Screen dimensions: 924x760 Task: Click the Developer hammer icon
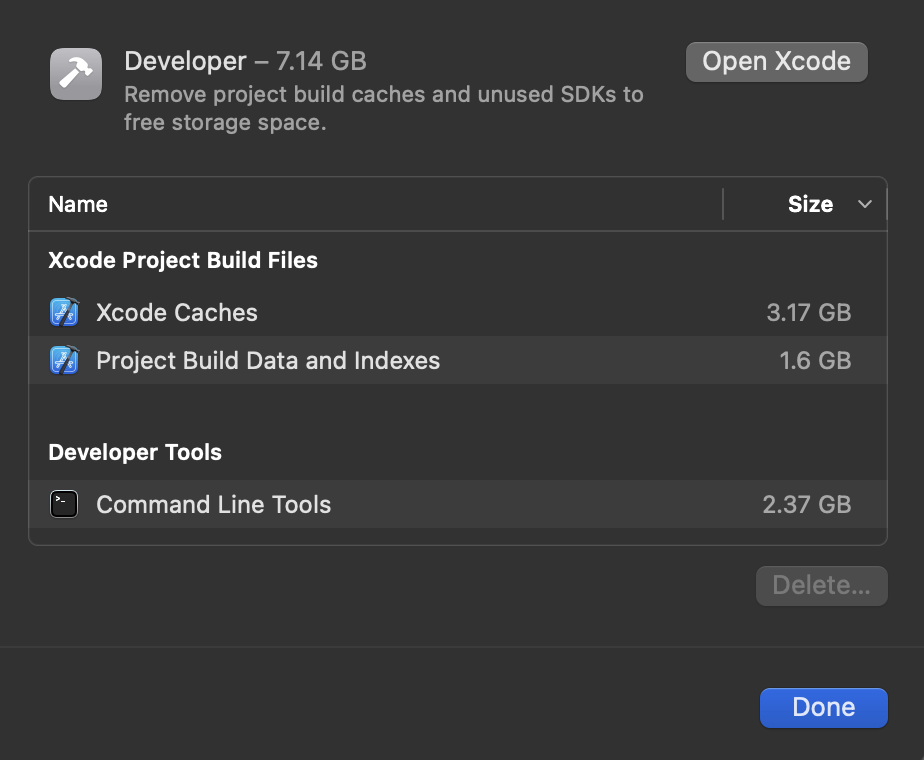click(x=76, y=75)
